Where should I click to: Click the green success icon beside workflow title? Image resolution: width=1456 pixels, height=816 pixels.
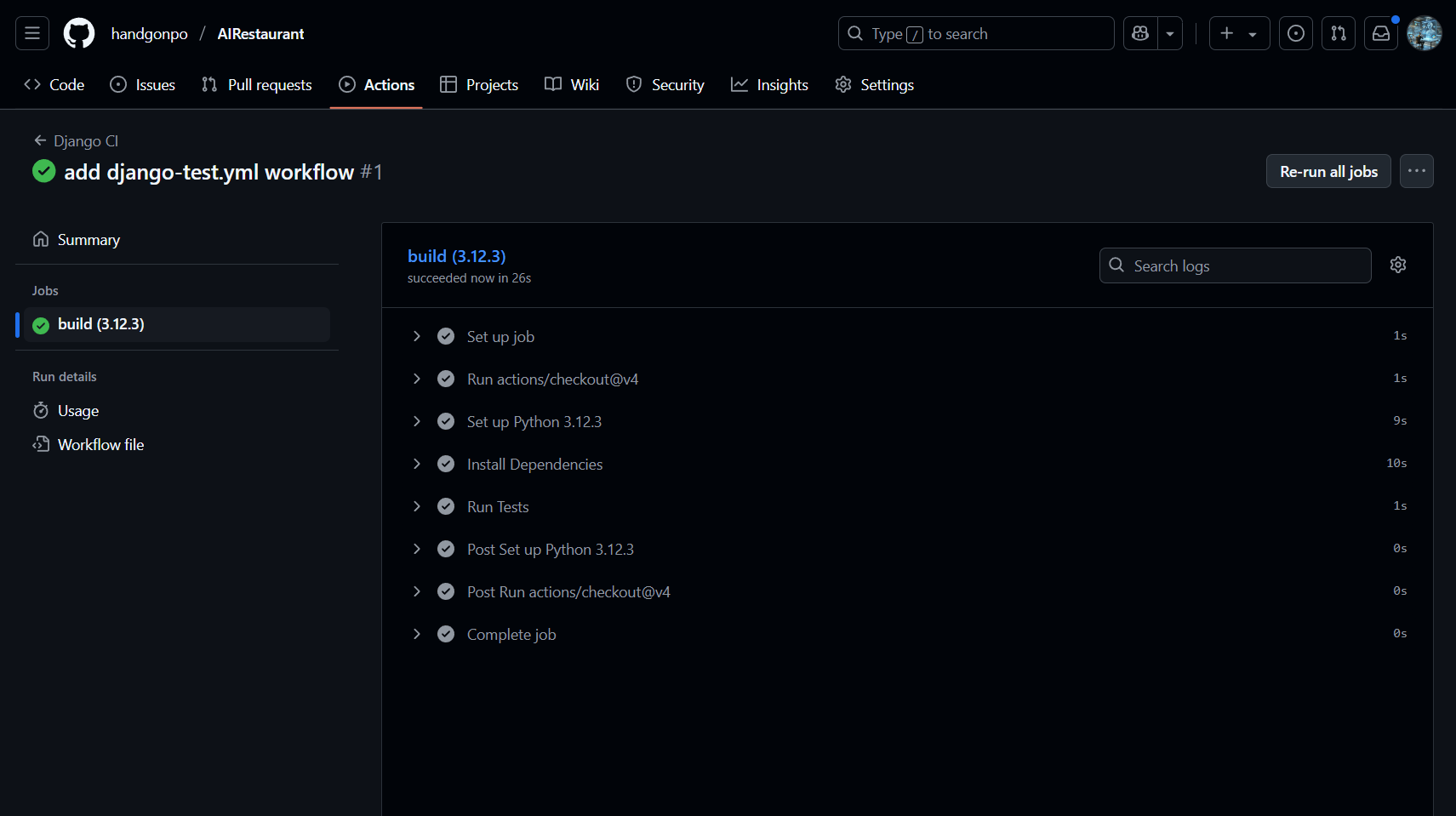[43, 171]
